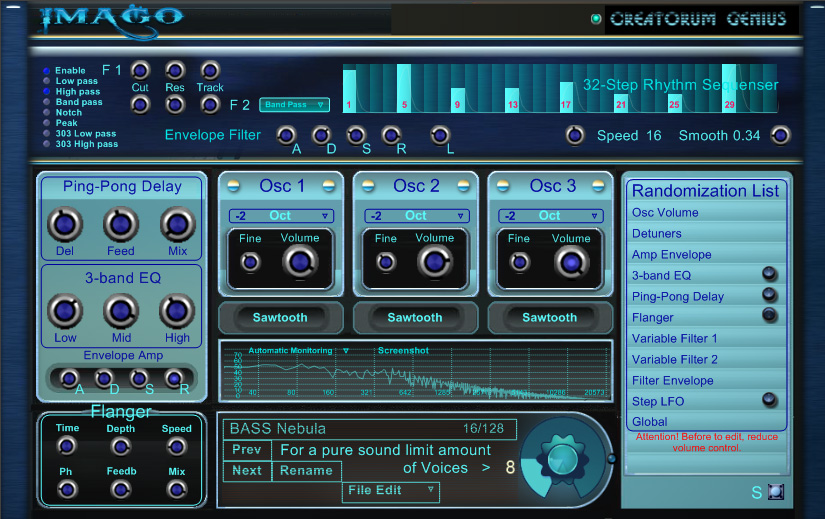Click the Flanger Speed knob
825x519 pixels.
[176, 447]
